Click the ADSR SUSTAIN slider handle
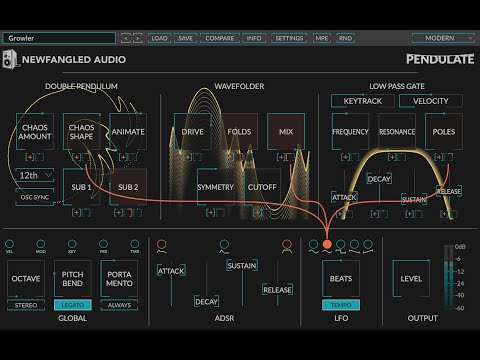This screenshot has height=360, width=480. (x=242, y=266)
